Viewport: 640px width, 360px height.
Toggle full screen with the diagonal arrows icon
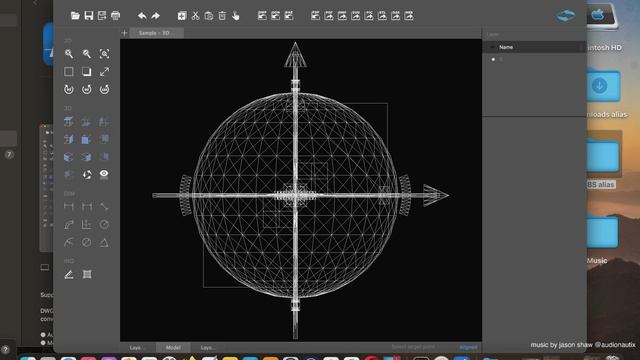tap(104, 72)
